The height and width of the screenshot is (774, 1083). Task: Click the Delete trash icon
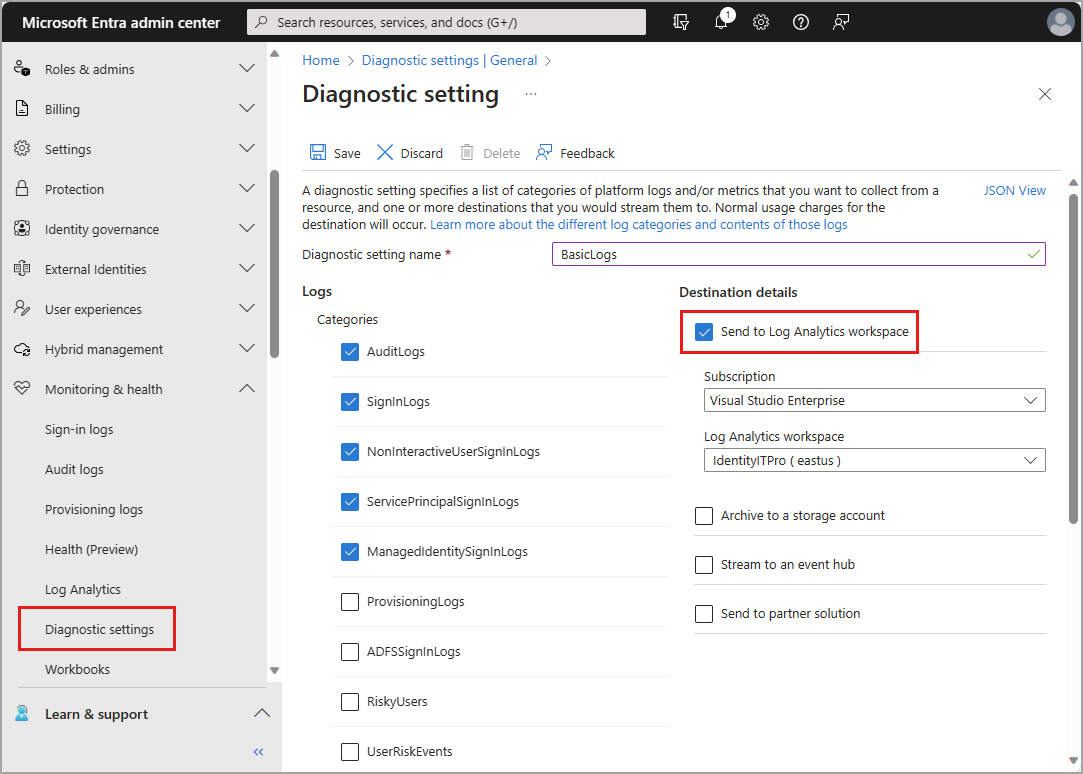[x=469, y=152]
